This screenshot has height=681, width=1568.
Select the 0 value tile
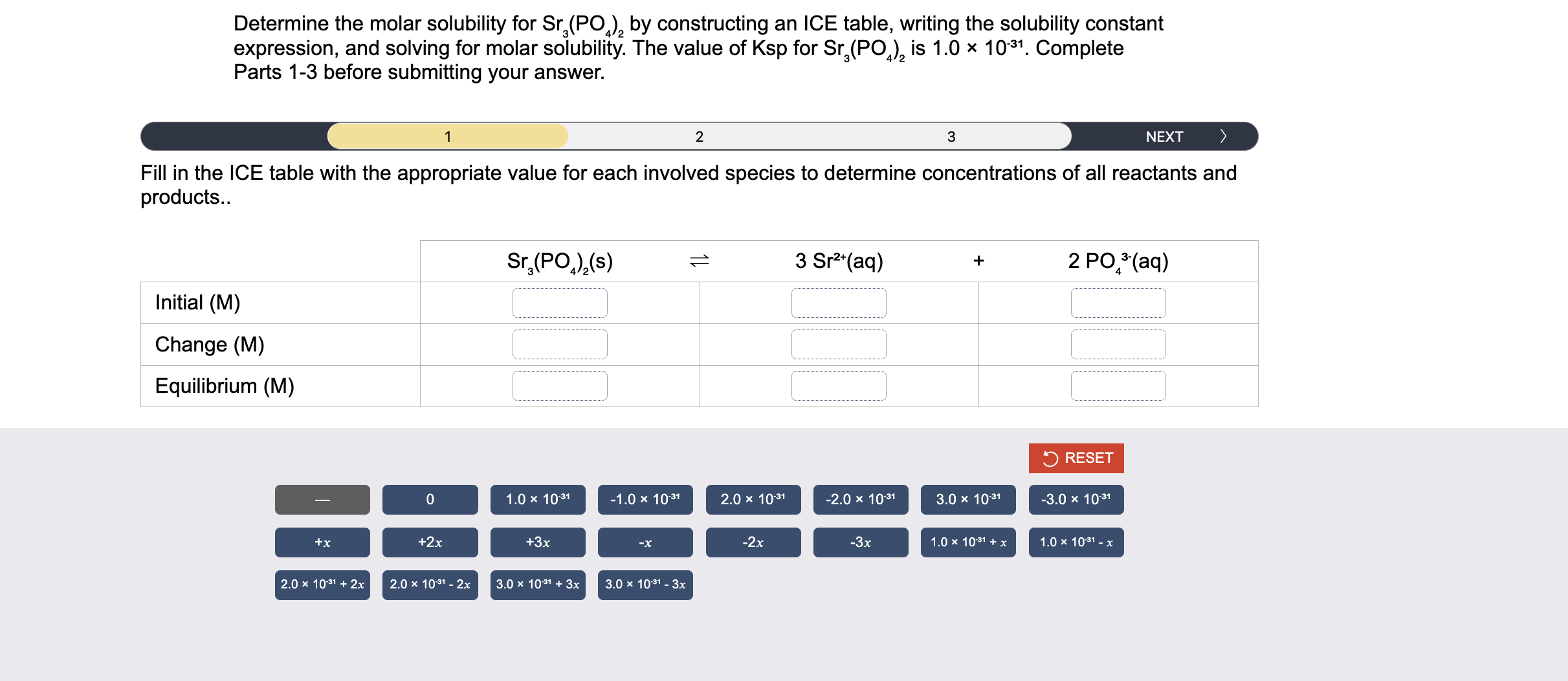(429, 499)
